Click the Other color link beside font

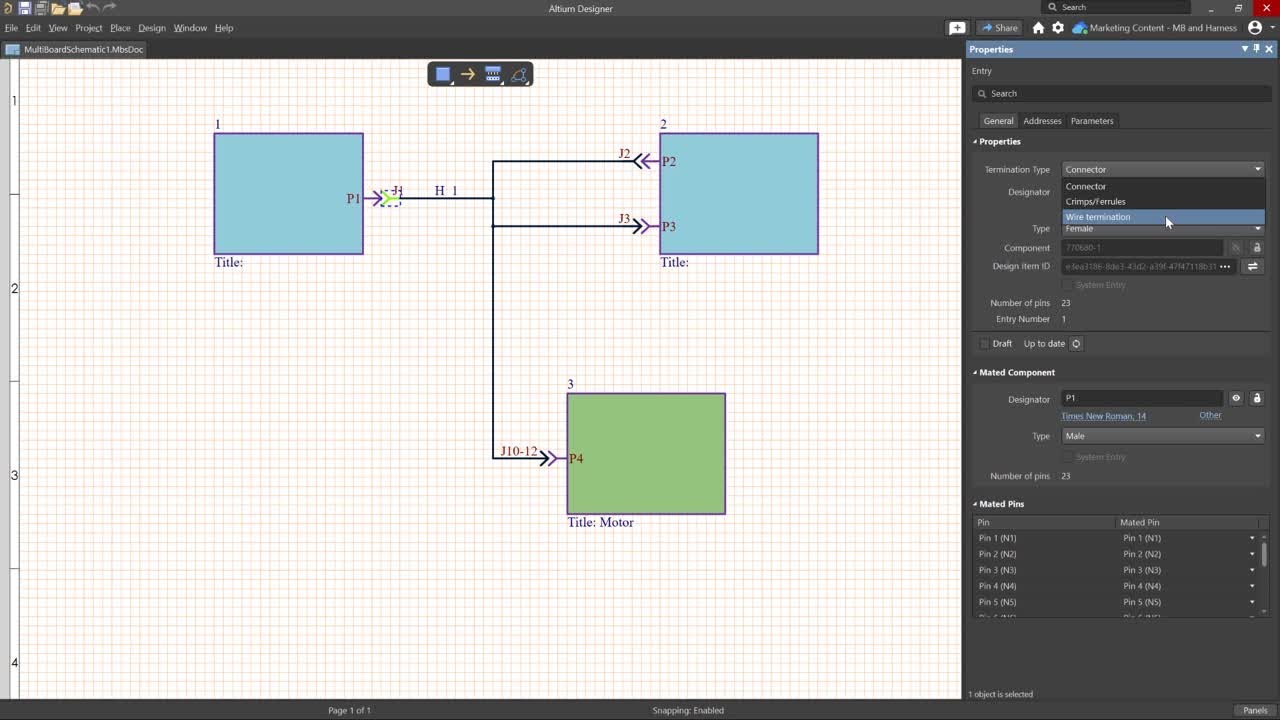click(x=1210, y=415)
